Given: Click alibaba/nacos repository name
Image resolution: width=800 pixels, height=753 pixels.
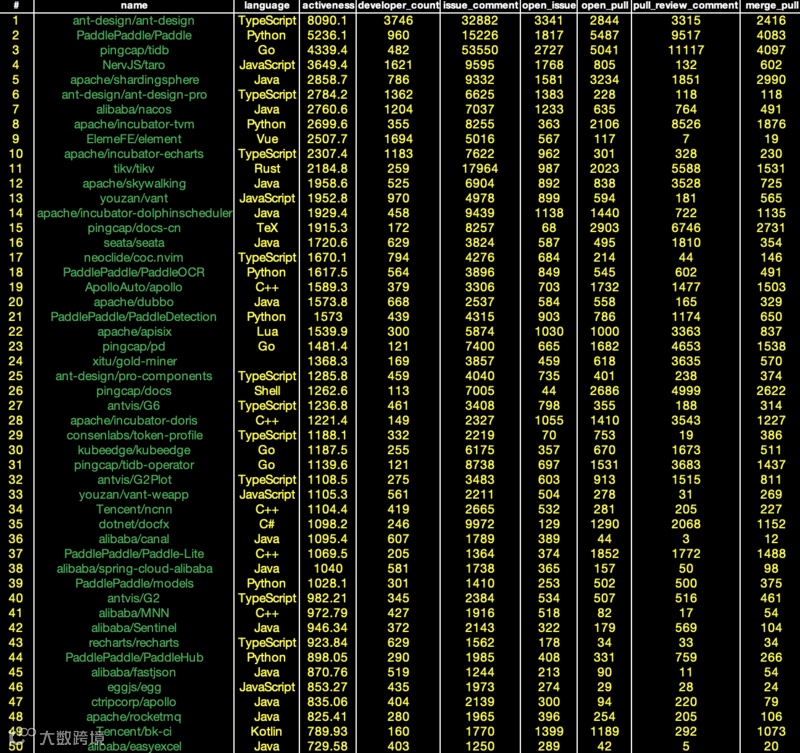Looking at the screenshot, I should point(134,110).
